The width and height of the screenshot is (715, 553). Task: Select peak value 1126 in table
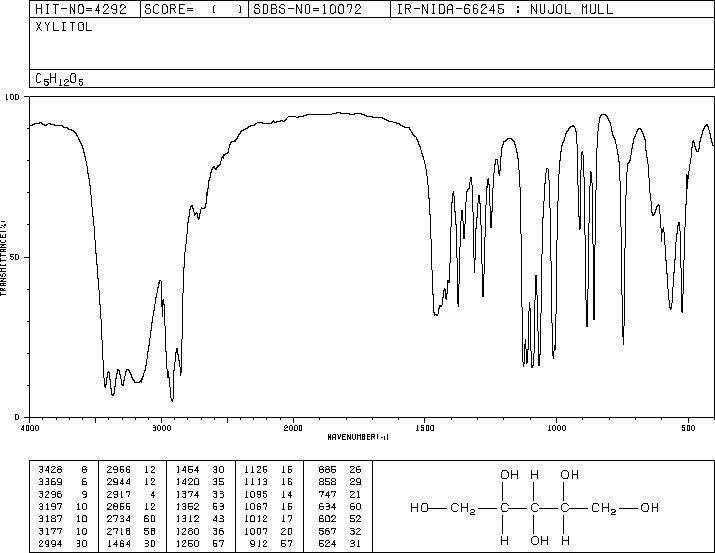(256, 470)
